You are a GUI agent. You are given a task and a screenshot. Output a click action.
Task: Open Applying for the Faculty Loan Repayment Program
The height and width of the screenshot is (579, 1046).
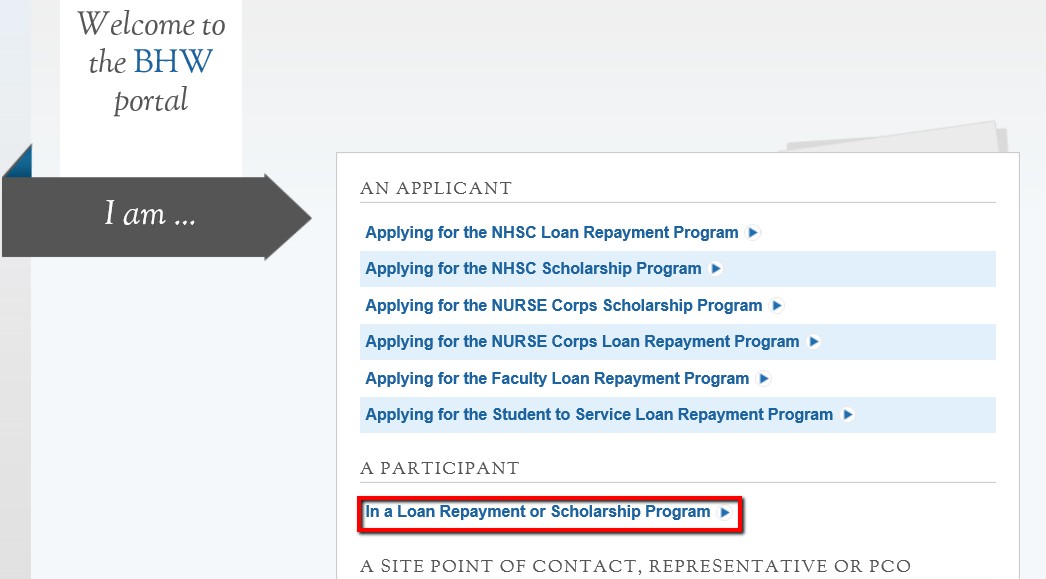coord(557,378)
